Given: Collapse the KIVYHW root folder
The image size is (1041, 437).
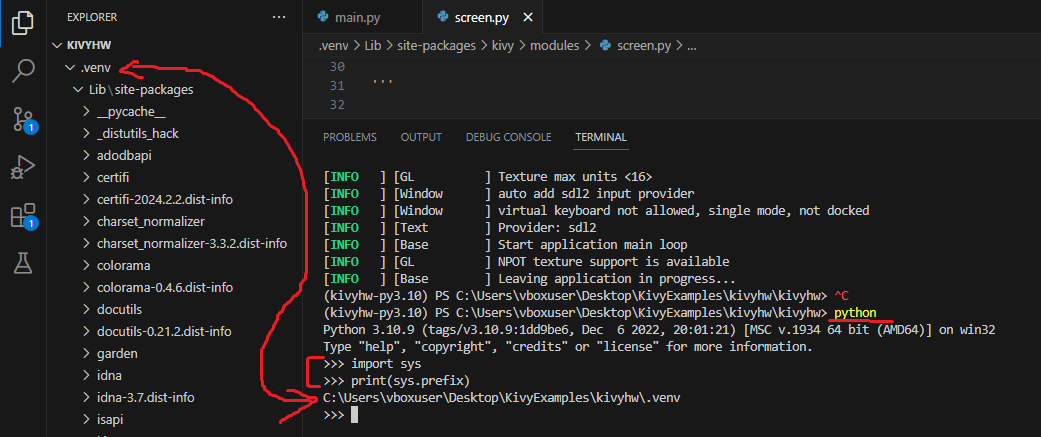Looking at the screenshot, I should (56, 45).
